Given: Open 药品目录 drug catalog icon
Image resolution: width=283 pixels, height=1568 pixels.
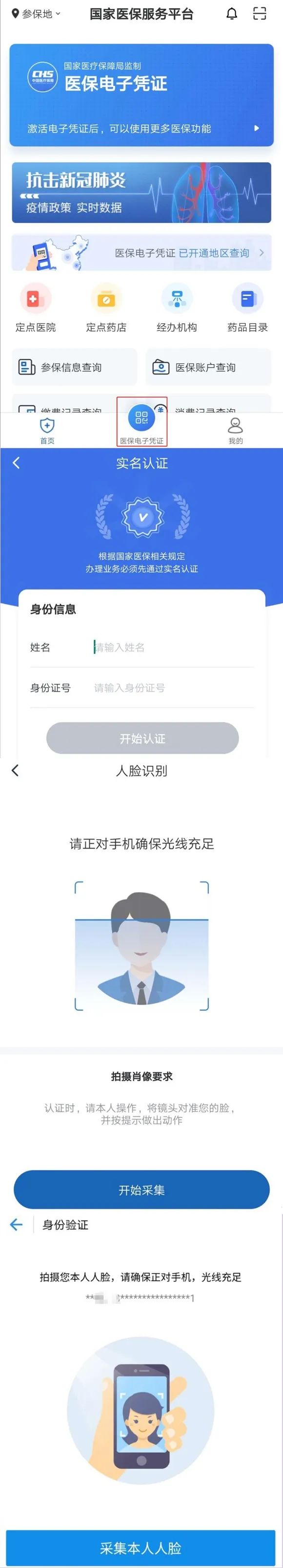Looking at the screenshot, I should pos(248,298).
